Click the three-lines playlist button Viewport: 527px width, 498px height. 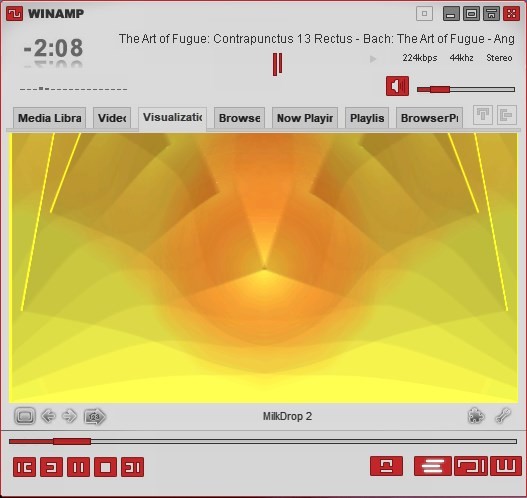[433, 466]
